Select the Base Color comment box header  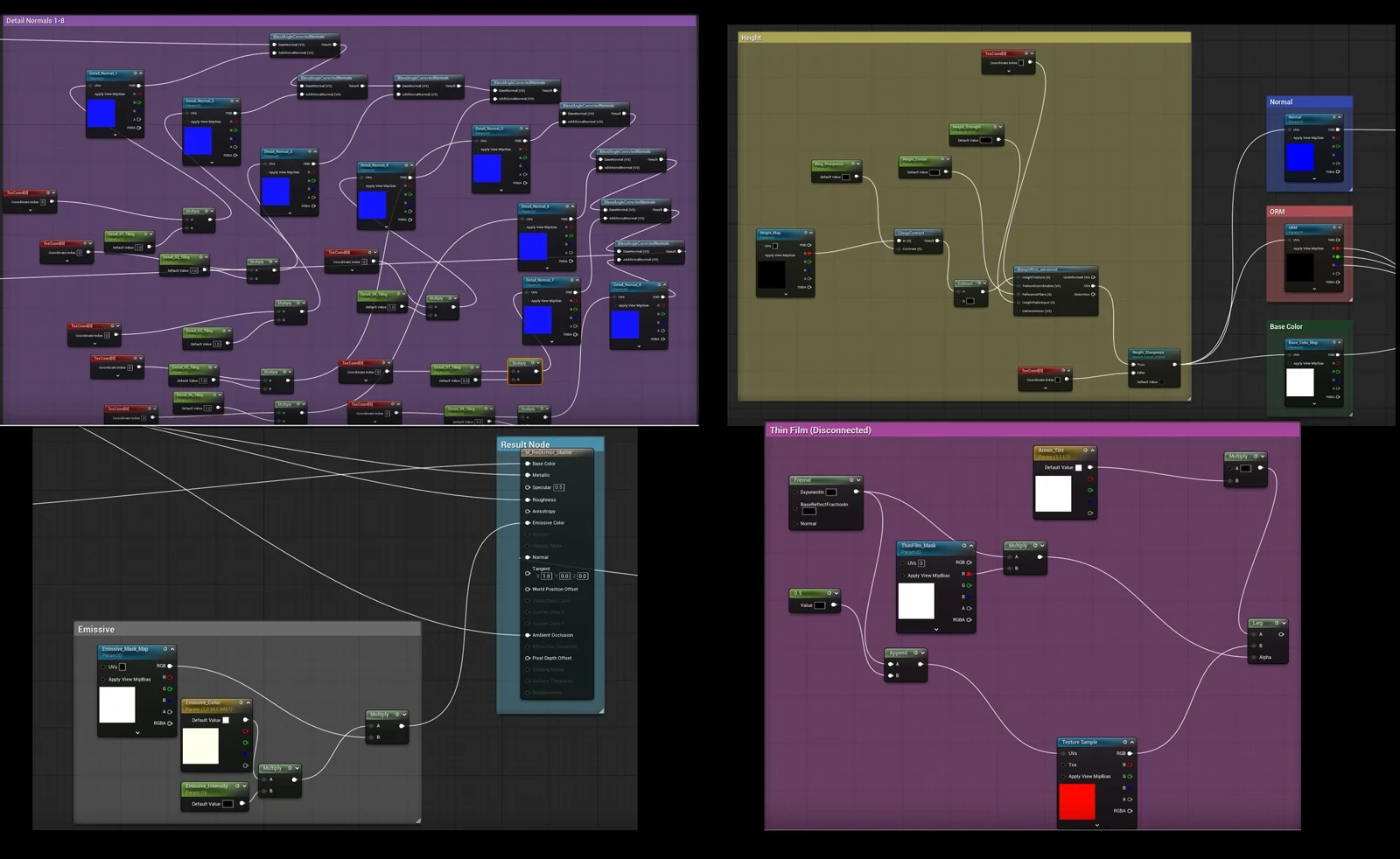point(1310,326)
